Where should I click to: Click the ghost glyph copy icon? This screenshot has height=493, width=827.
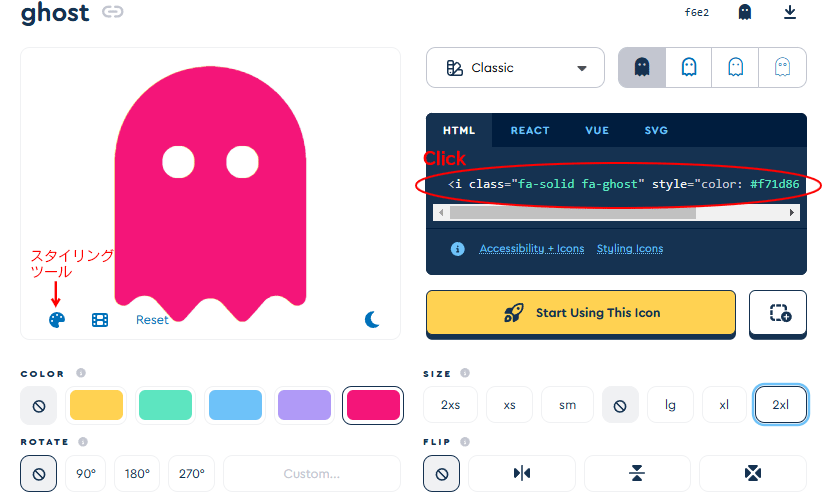click(744, 12)
